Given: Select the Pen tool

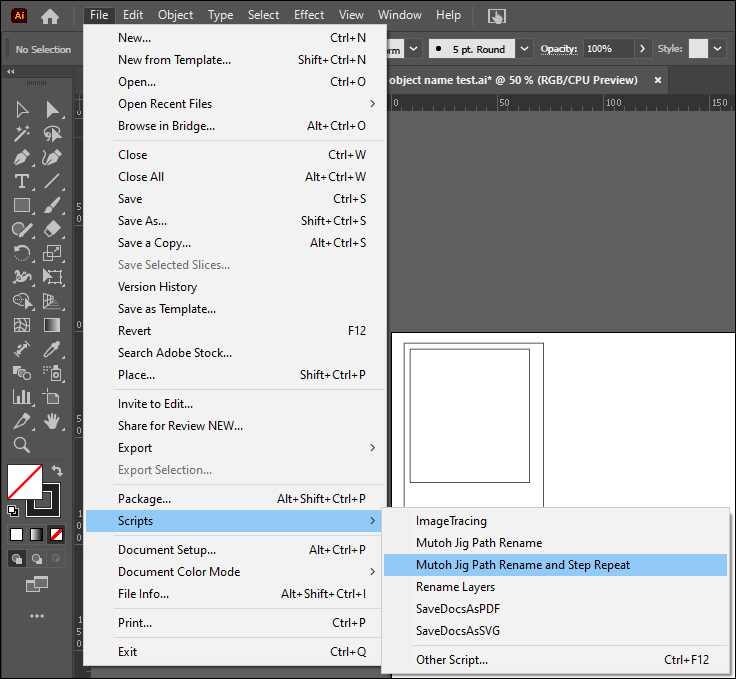Looking at the screenshot, I should tap(22, 158).
